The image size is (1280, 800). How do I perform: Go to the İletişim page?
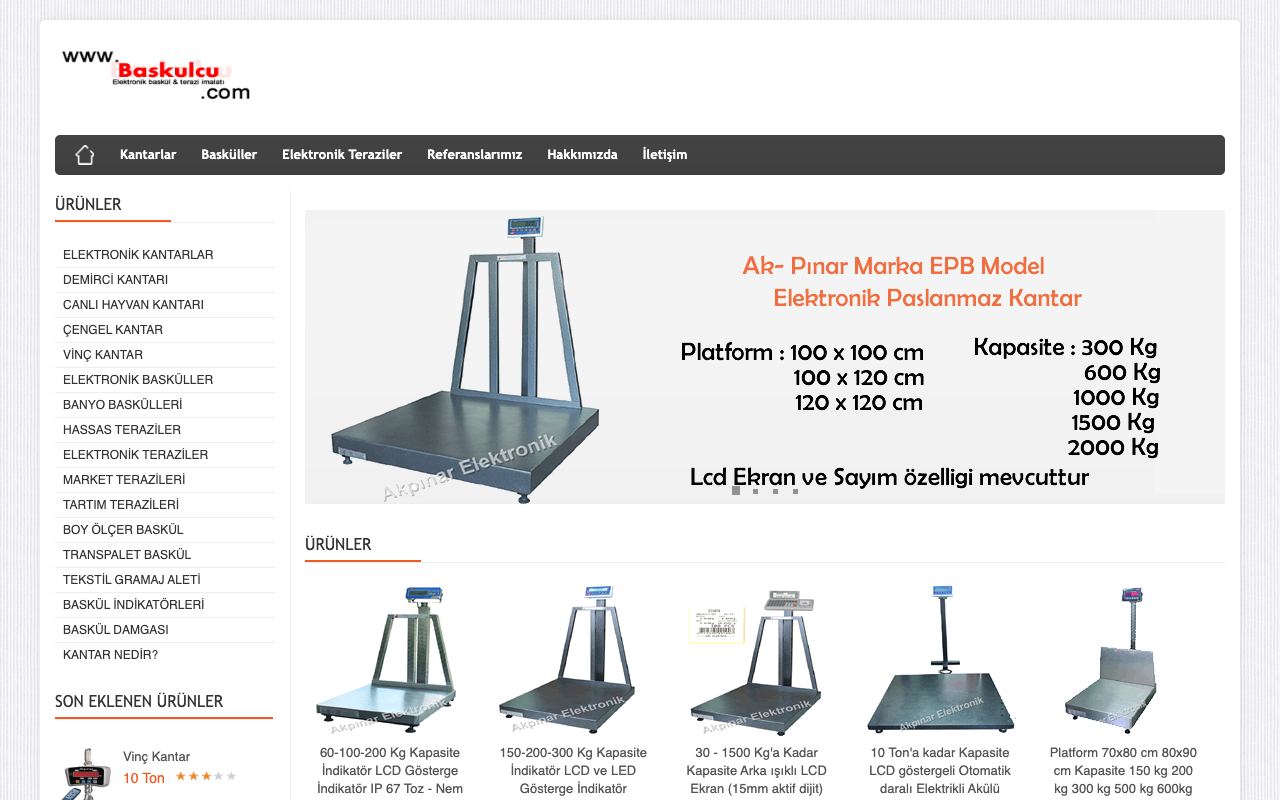click(x=665, y=155)
